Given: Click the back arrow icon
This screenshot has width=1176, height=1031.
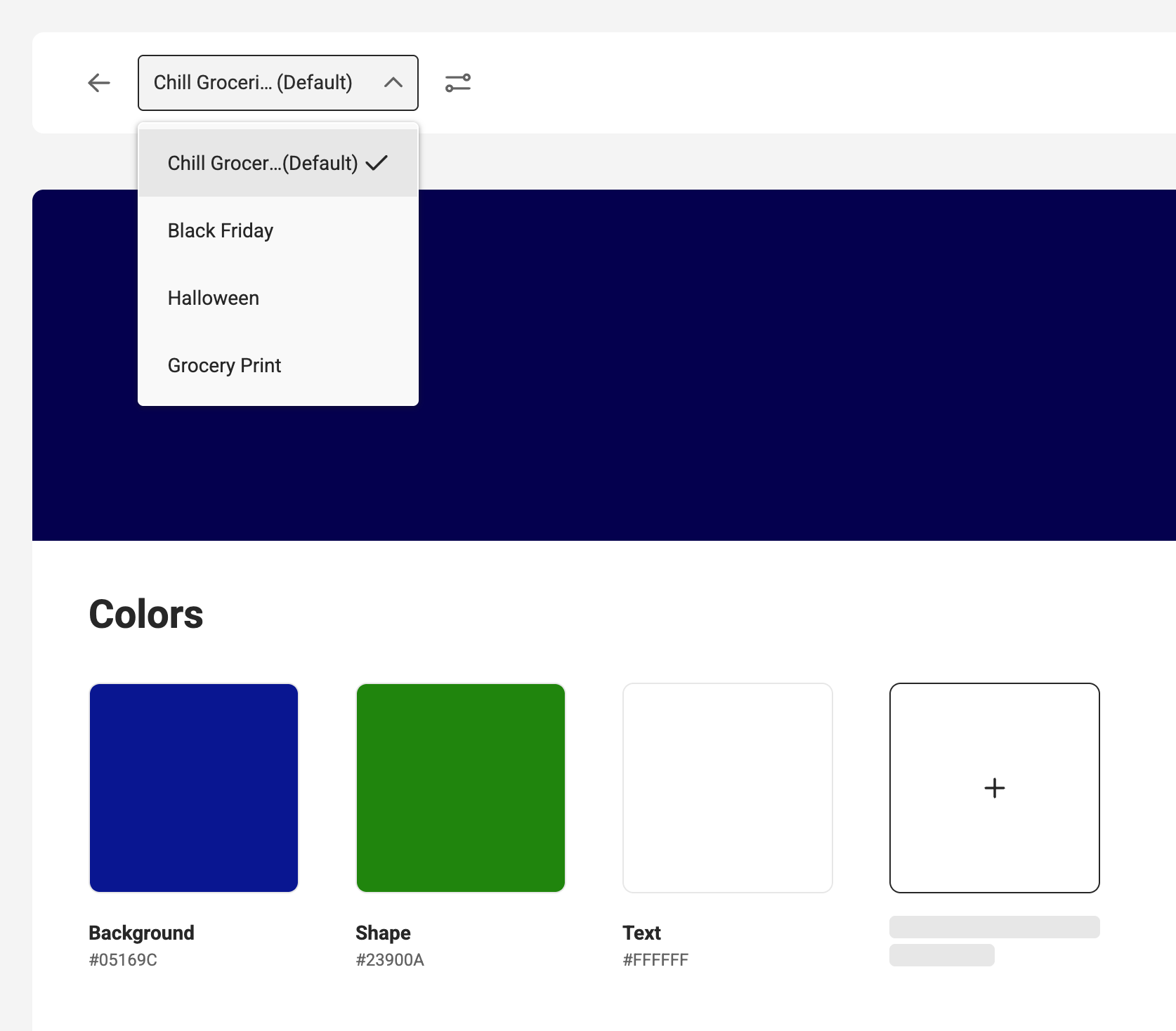Looking at the screenshot, I should coord(99,83).
